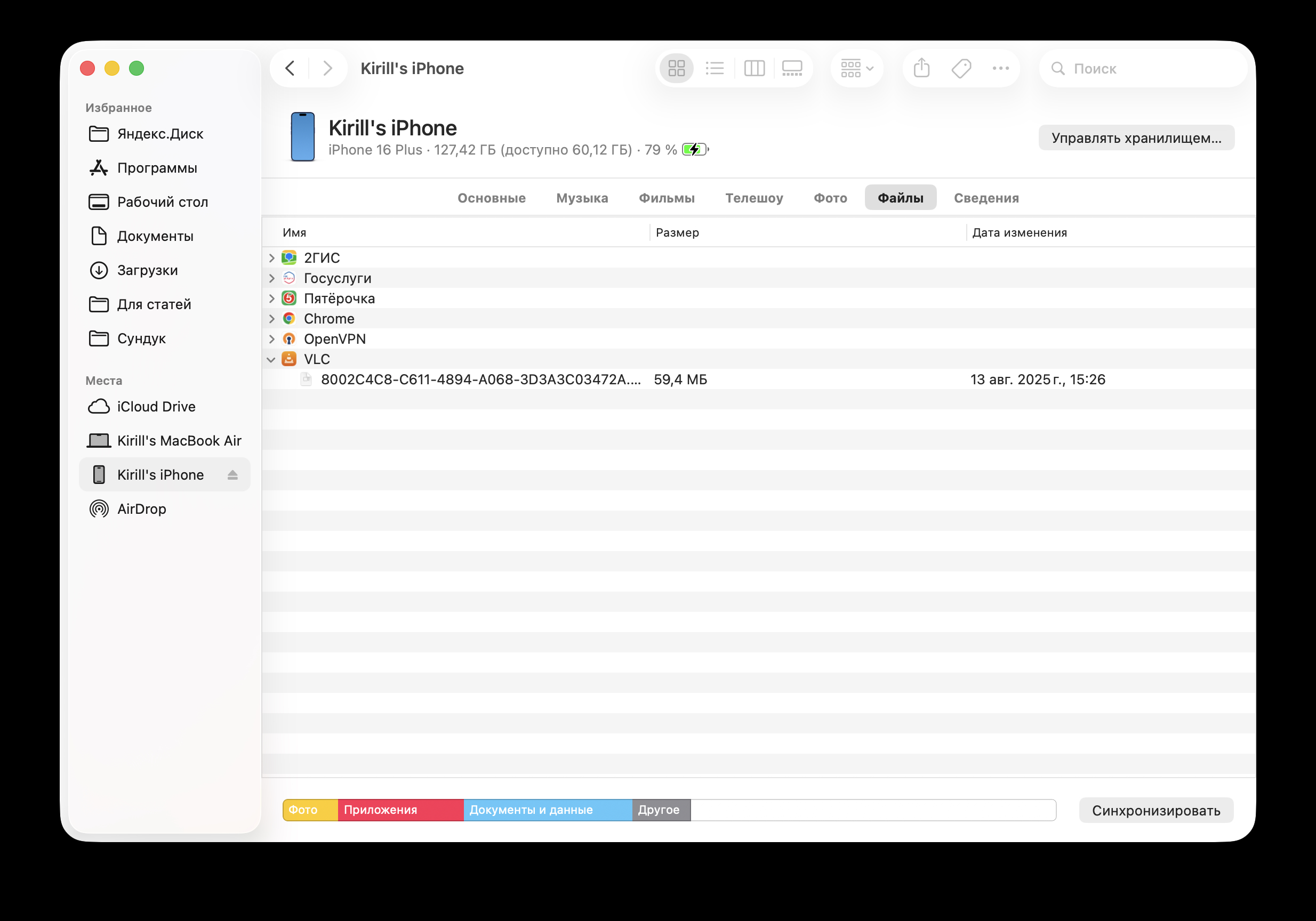The image size is (1316, 921).
Task: Switch to gallery view
Action: click(793, 68)
